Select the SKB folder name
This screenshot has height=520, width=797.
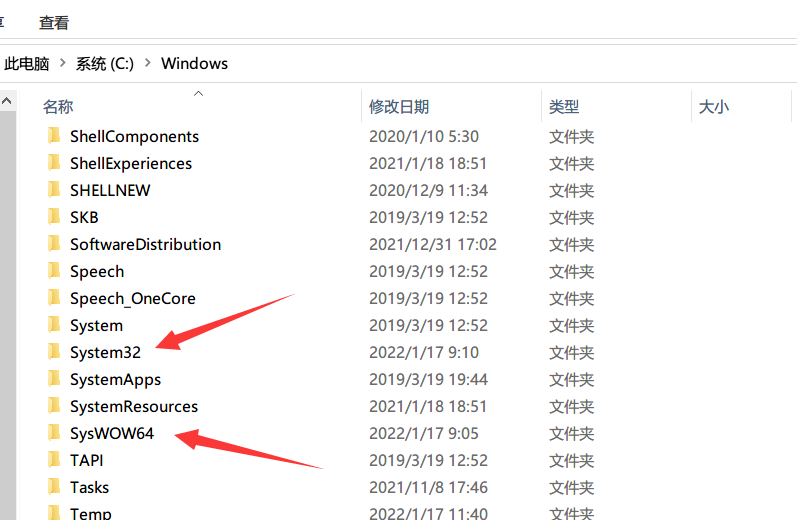tap(84, 217)
